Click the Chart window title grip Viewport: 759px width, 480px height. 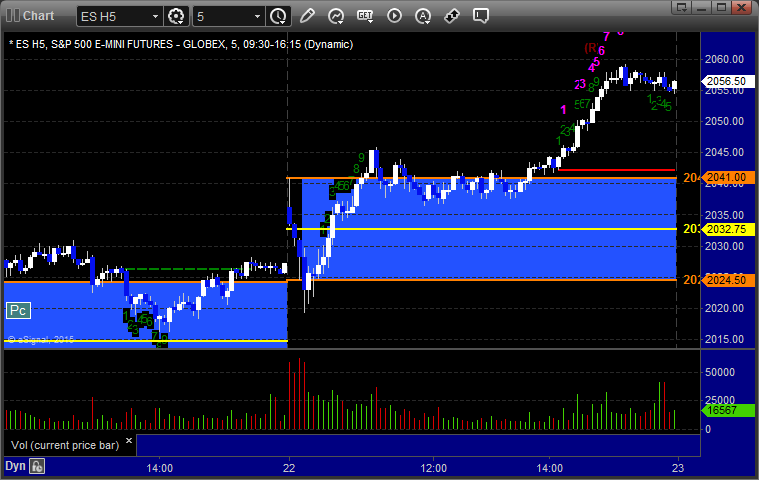point(12,16)
